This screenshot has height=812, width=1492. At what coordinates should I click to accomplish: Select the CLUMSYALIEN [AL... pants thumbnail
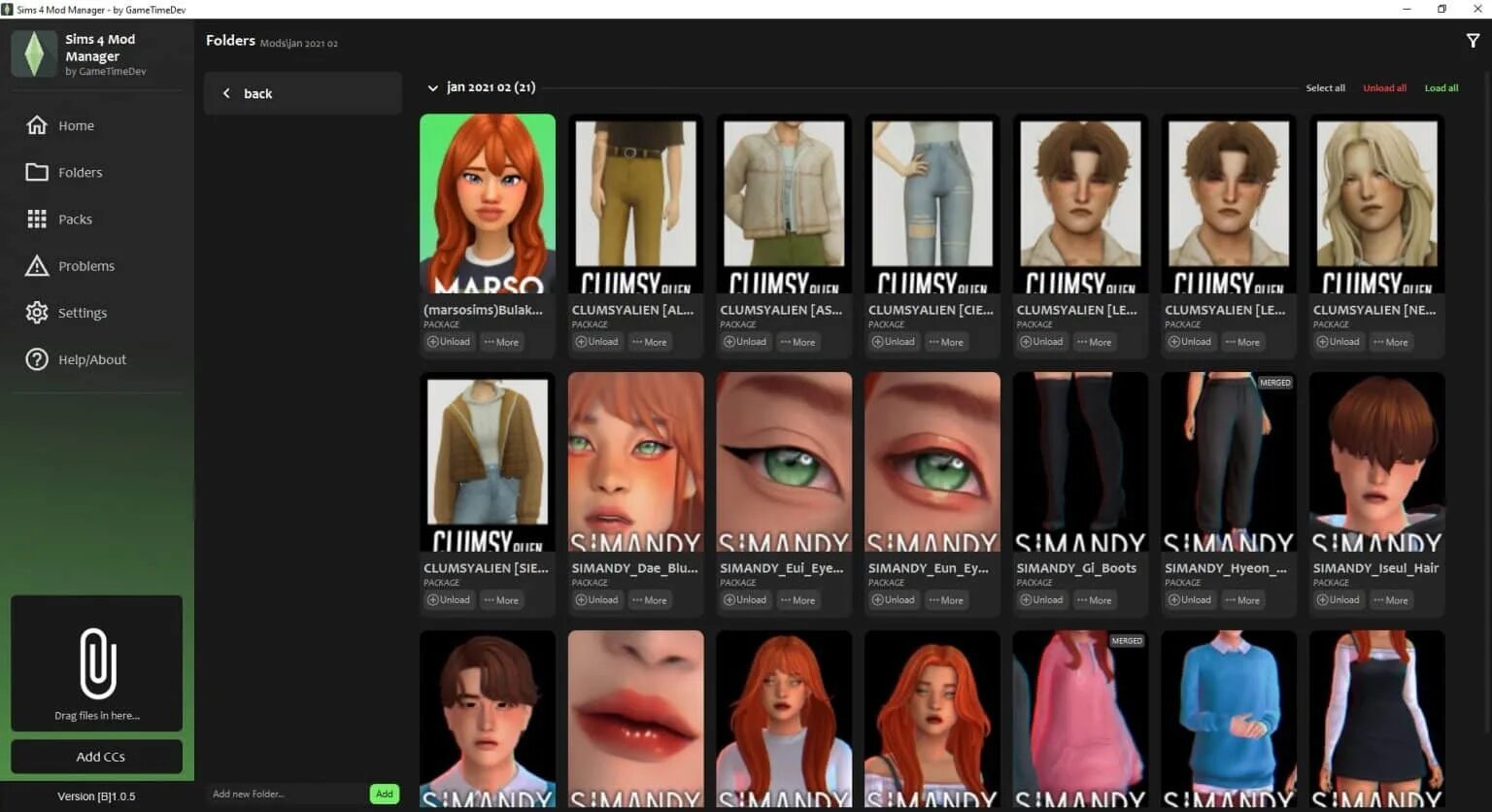pyautogui.click(x=636, y=204)
